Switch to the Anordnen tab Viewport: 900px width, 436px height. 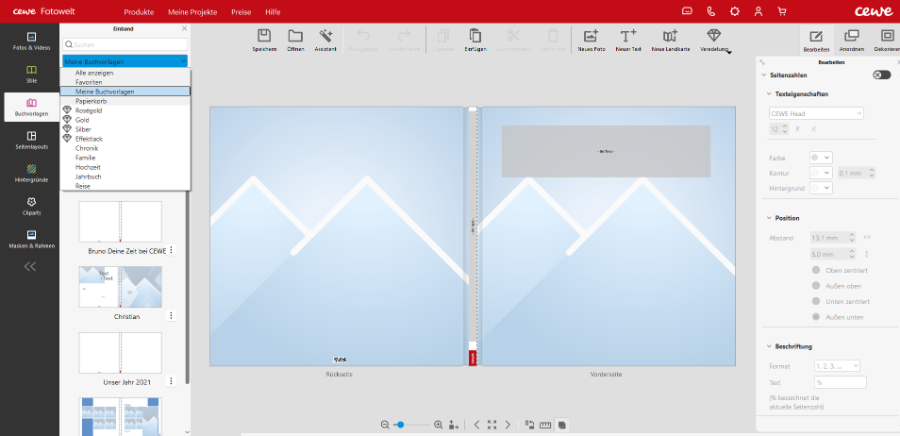point(851,40)
